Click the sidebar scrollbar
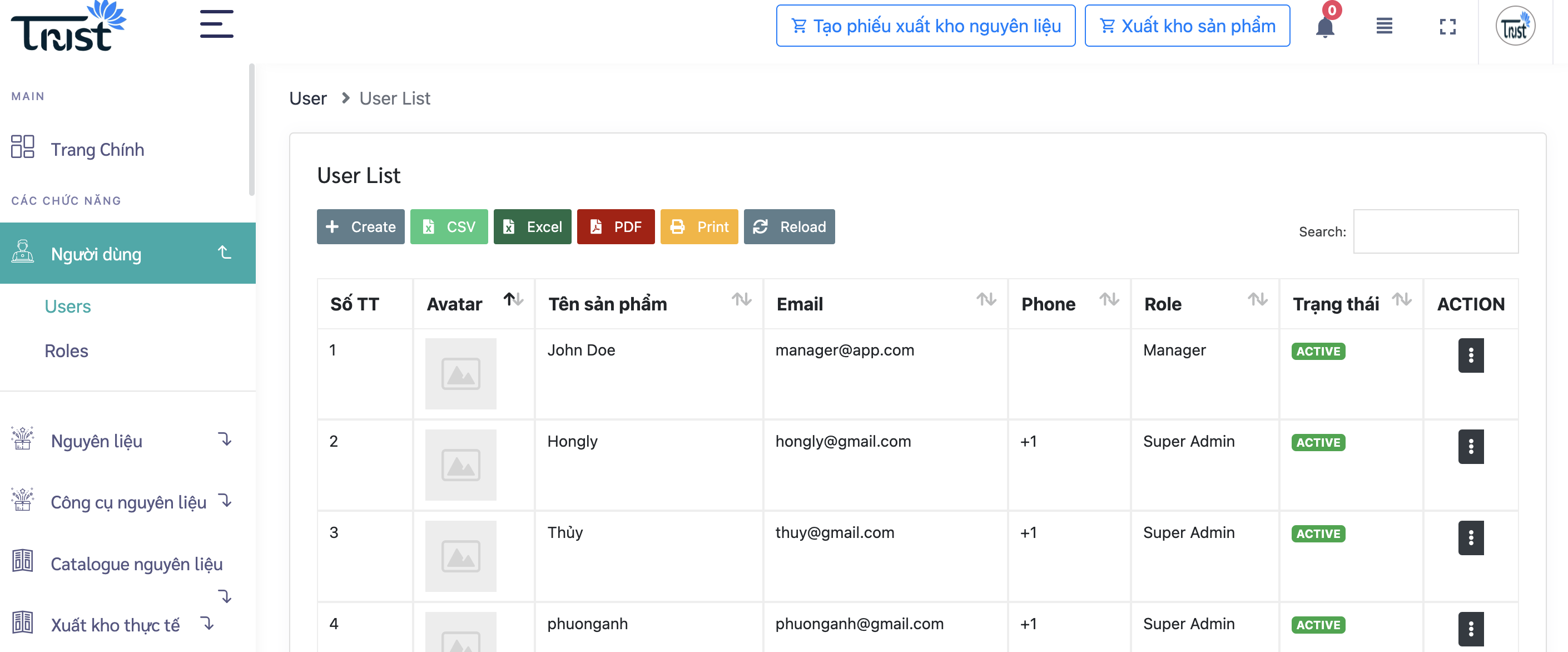The height and width of the screenshot is (652, 1568). [251, 130]
